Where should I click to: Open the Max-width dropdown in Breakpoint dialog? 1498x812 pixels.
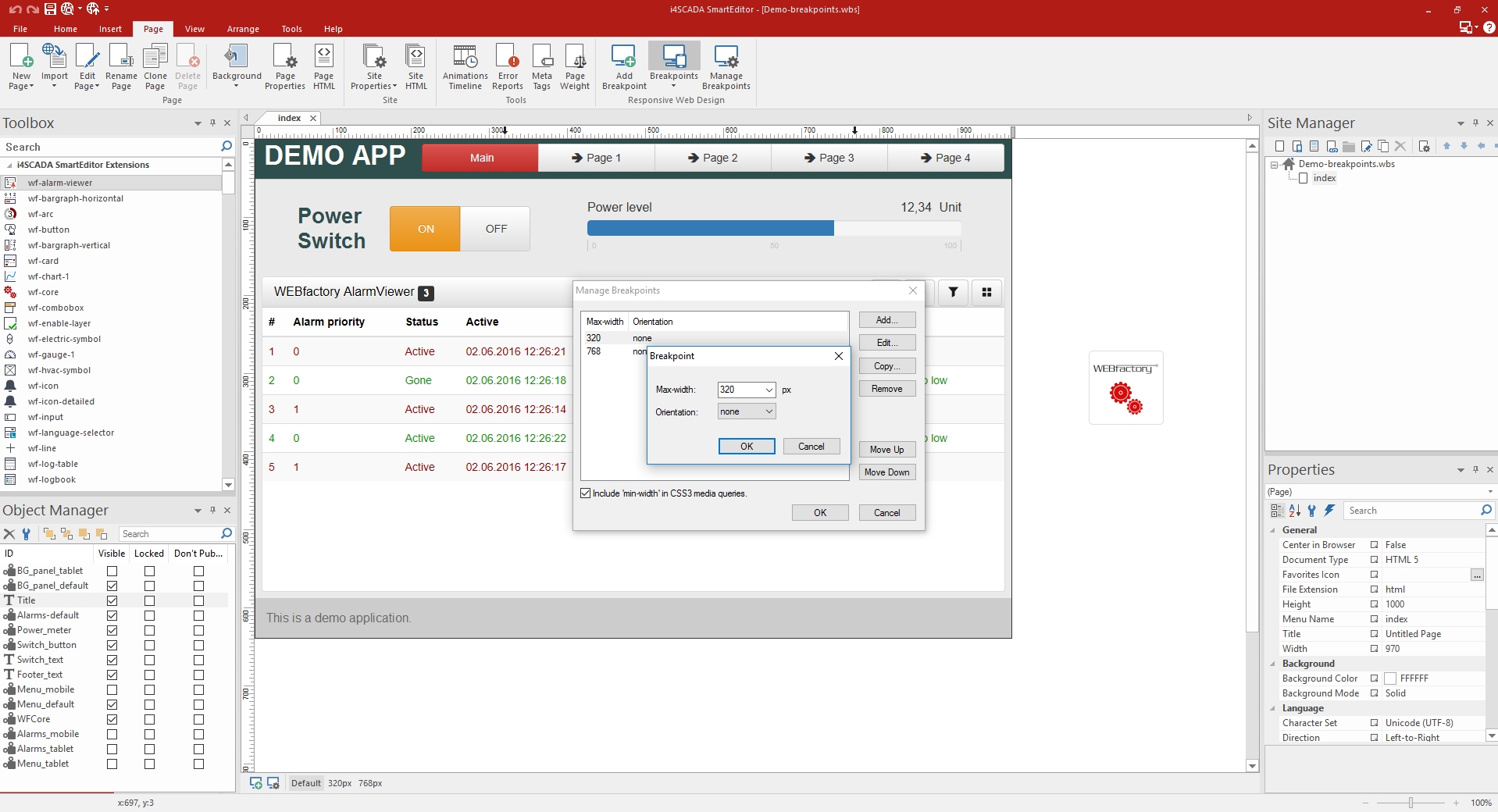coord(769,390)
